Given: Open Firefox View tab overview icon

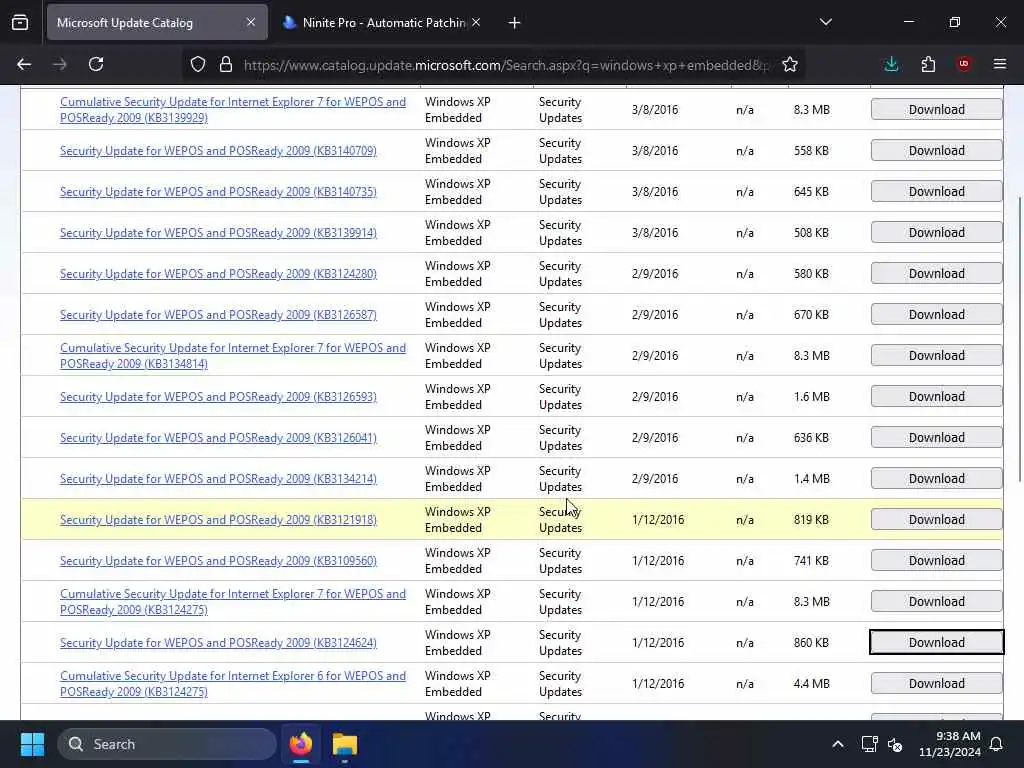Looking at the screenshot, I should [x=20, y=23].
